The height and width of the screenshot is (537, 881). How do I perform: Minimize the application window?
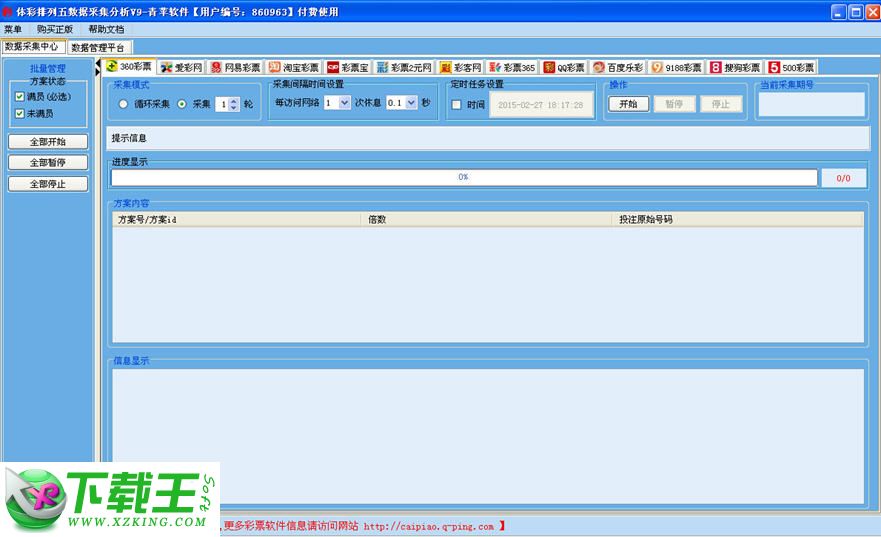click(838, 12)
